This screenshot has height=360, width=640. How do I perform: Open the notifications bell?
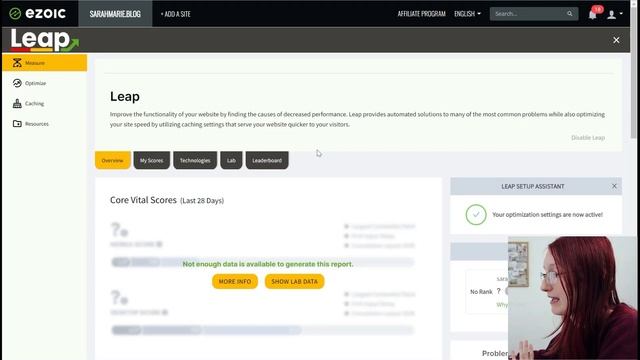(x=593, y=15)
